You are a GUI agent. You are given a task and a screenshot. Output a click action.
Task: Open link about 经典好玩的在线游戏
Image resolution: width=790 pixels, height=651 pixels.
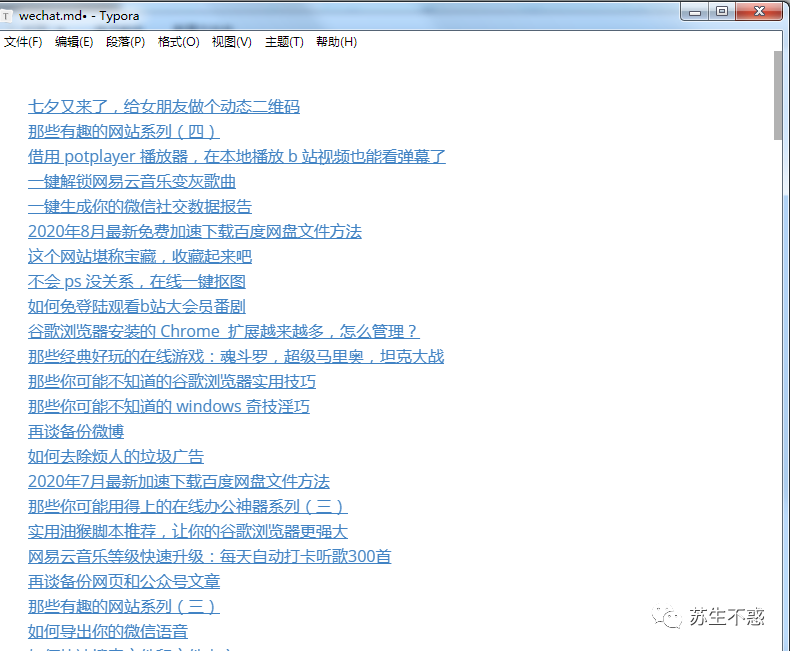pos(236,357)
